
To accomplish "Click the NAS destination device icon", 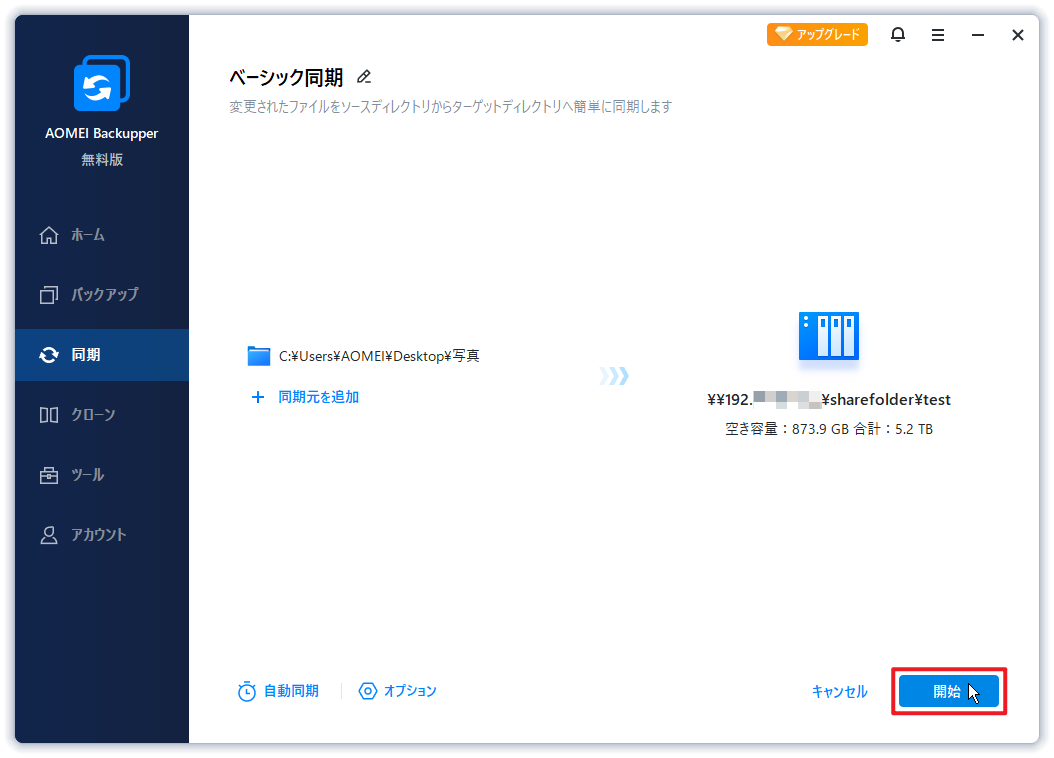I will (828, 336).
